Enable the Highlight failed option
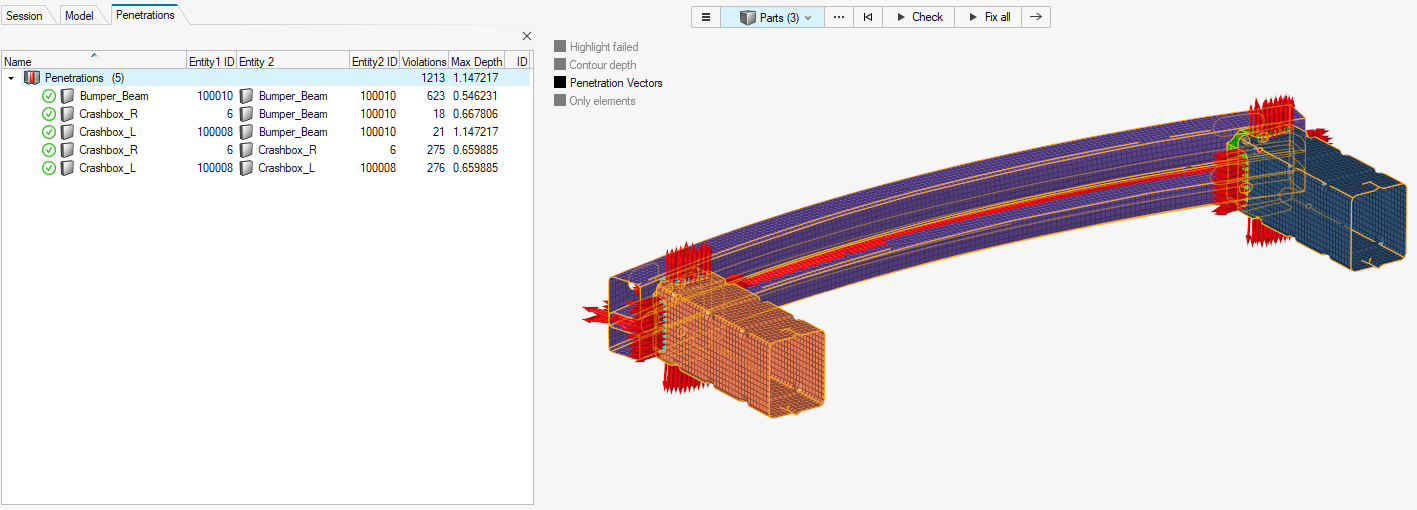Image resolution: width=1417 pixels, height=510 pixels. coord(560,47)
